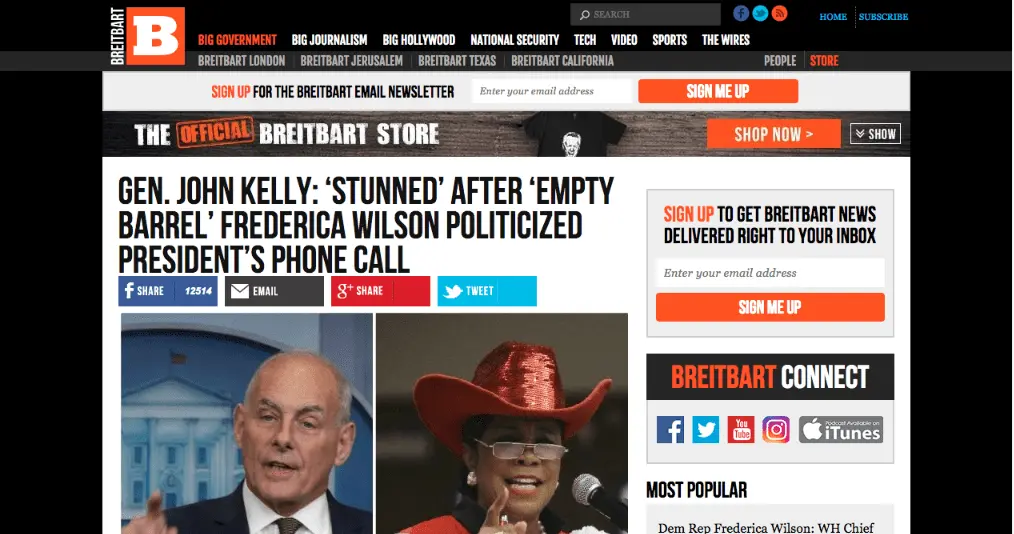1014x534 pixels.
Task: Open the Twitter icon under Breitbart Connect
Action: (706, 430)
